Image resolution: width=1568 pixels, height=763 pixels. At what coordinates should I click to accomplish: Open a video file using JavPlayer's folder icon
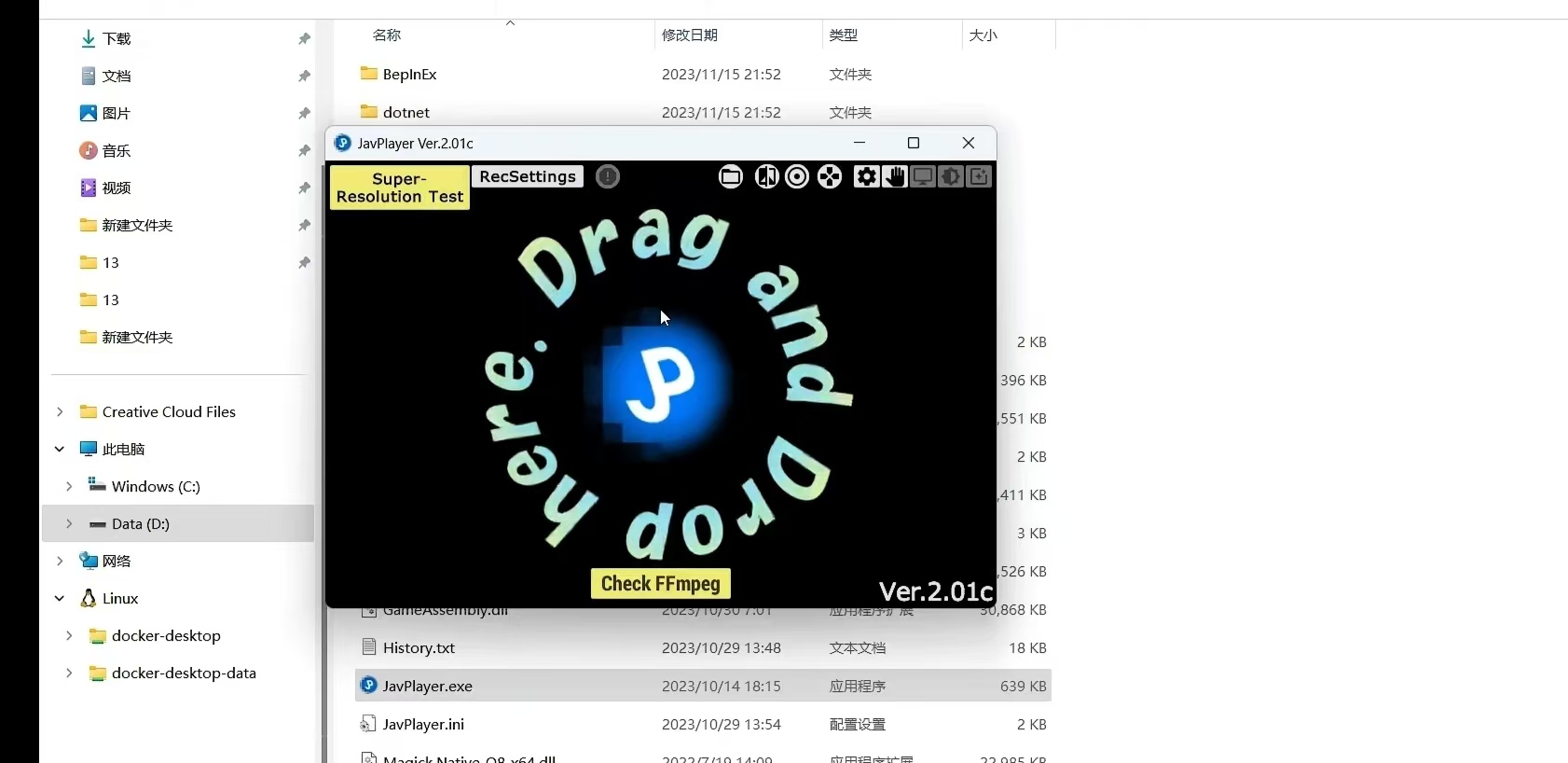[x=731, y=176]
